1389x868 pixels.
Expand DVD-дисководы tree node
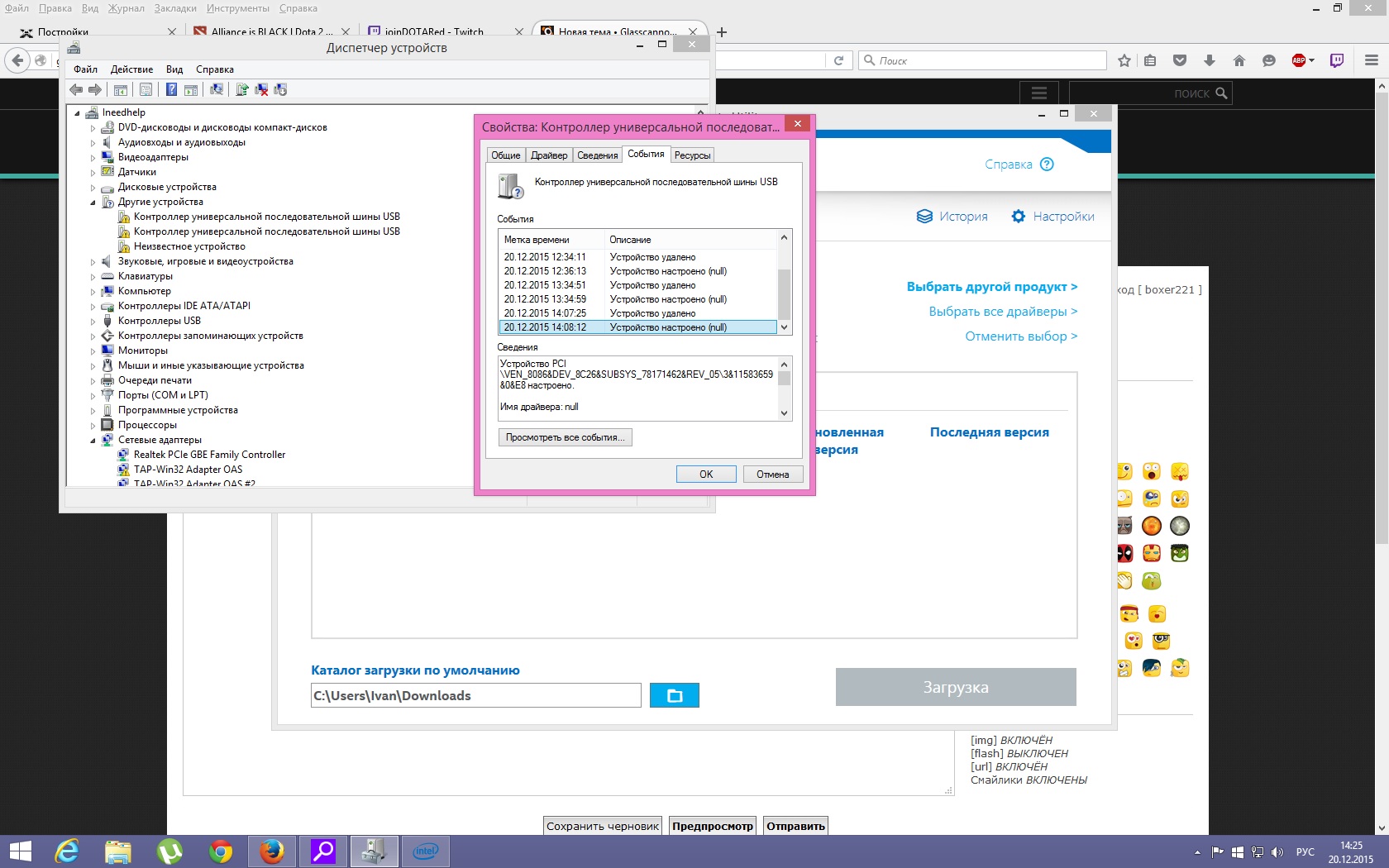coord(93,128)
